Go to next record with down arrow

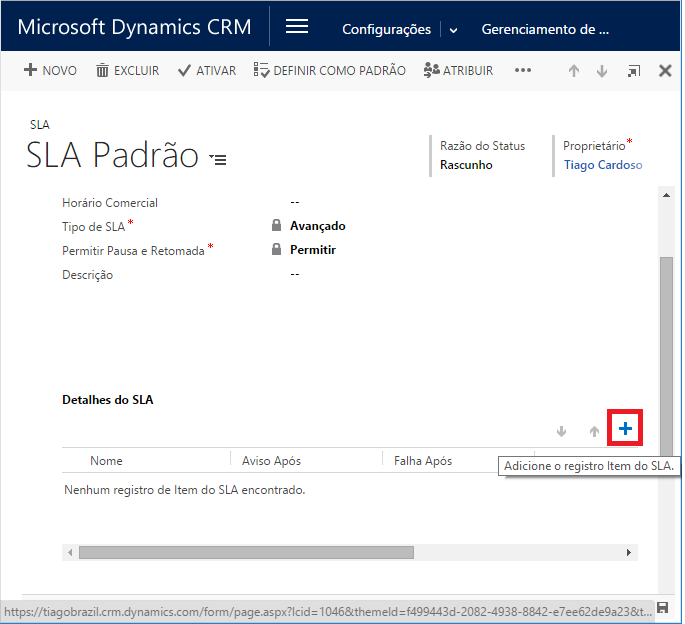point(602,71)
